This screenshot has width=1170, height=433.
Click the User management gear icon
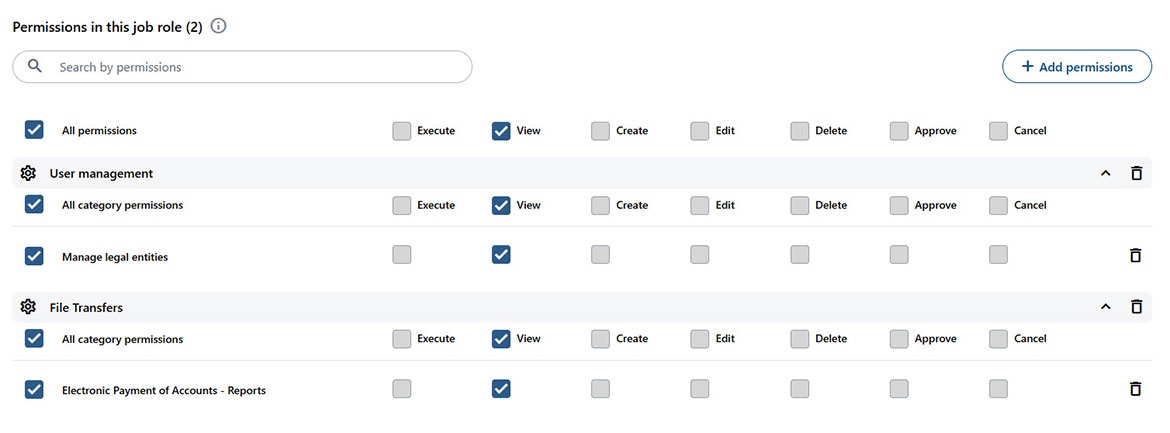[28, 173]
